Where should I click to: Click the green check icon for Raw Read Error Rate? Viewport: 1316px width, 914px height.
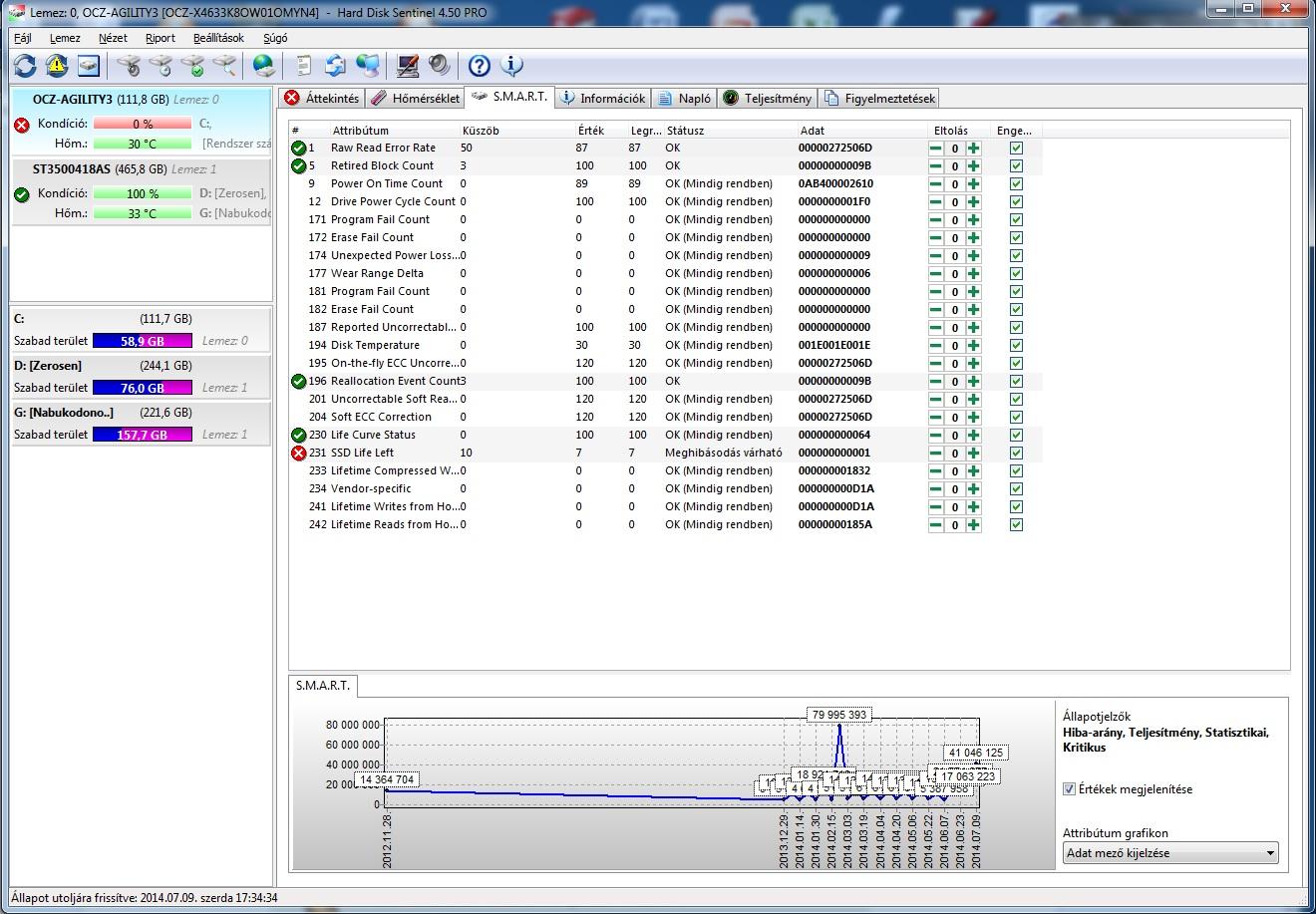click(298, 149)
